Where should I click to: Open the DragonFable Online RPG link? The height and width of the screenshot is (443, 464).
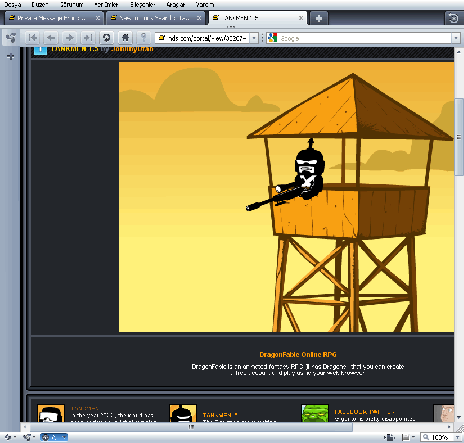click(298, 355)
